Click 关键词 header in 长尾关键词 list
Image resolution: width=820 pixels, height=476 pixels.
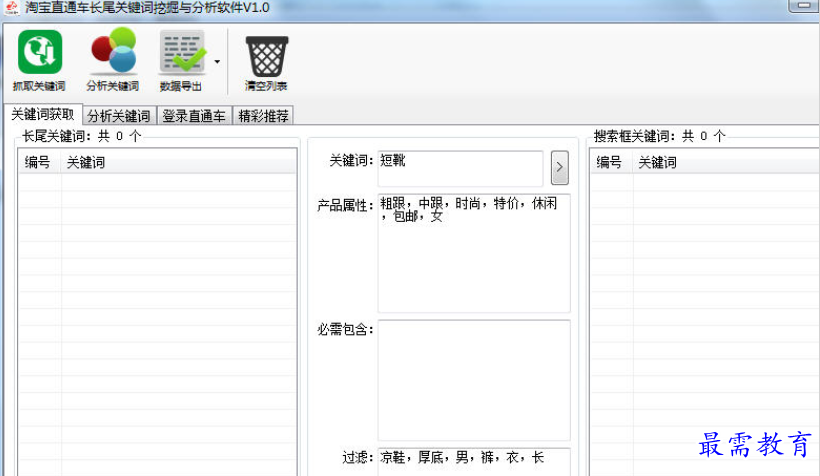(178, 162)
